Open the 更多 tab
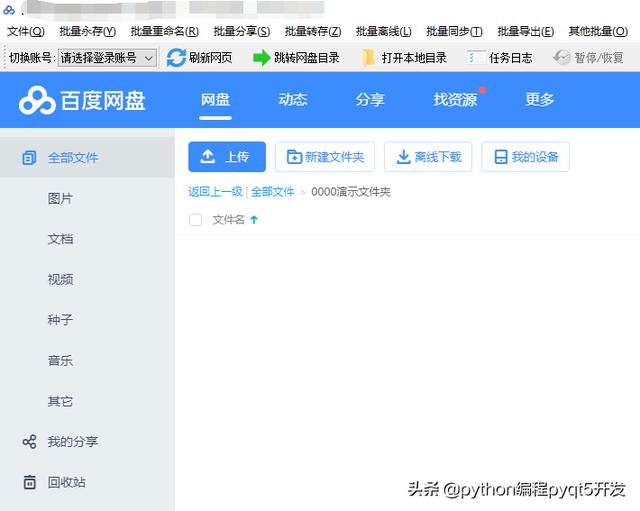This screenshot has height=511, width=640. [539, 100]
